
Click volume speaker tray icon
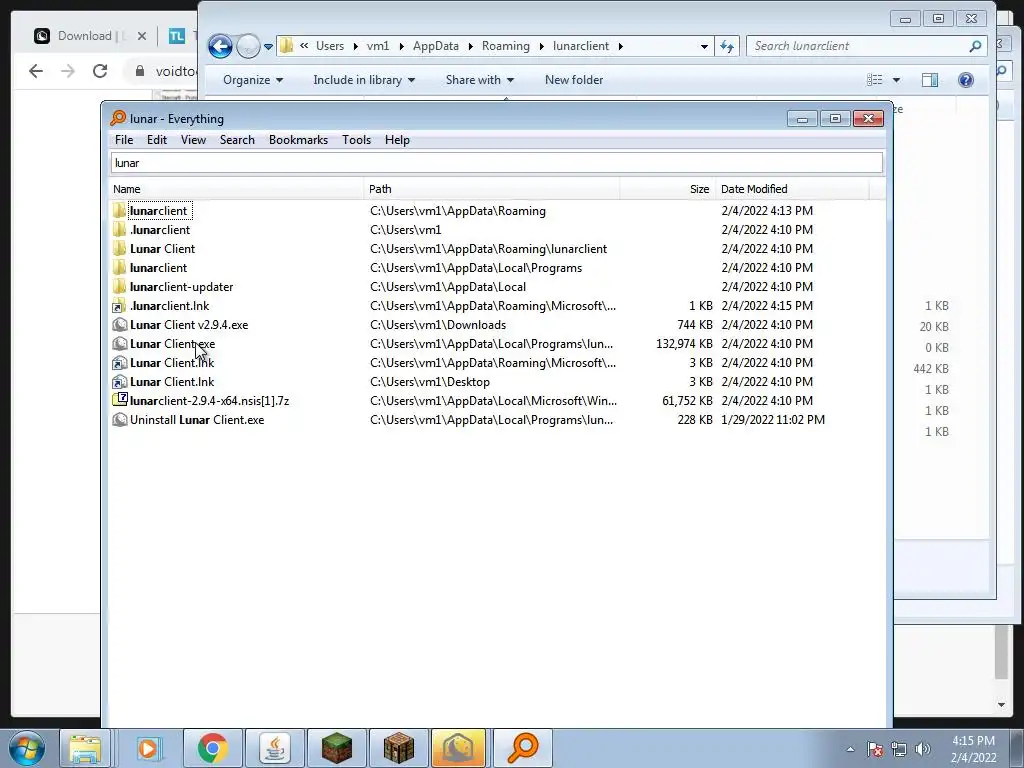pos(923,748)
